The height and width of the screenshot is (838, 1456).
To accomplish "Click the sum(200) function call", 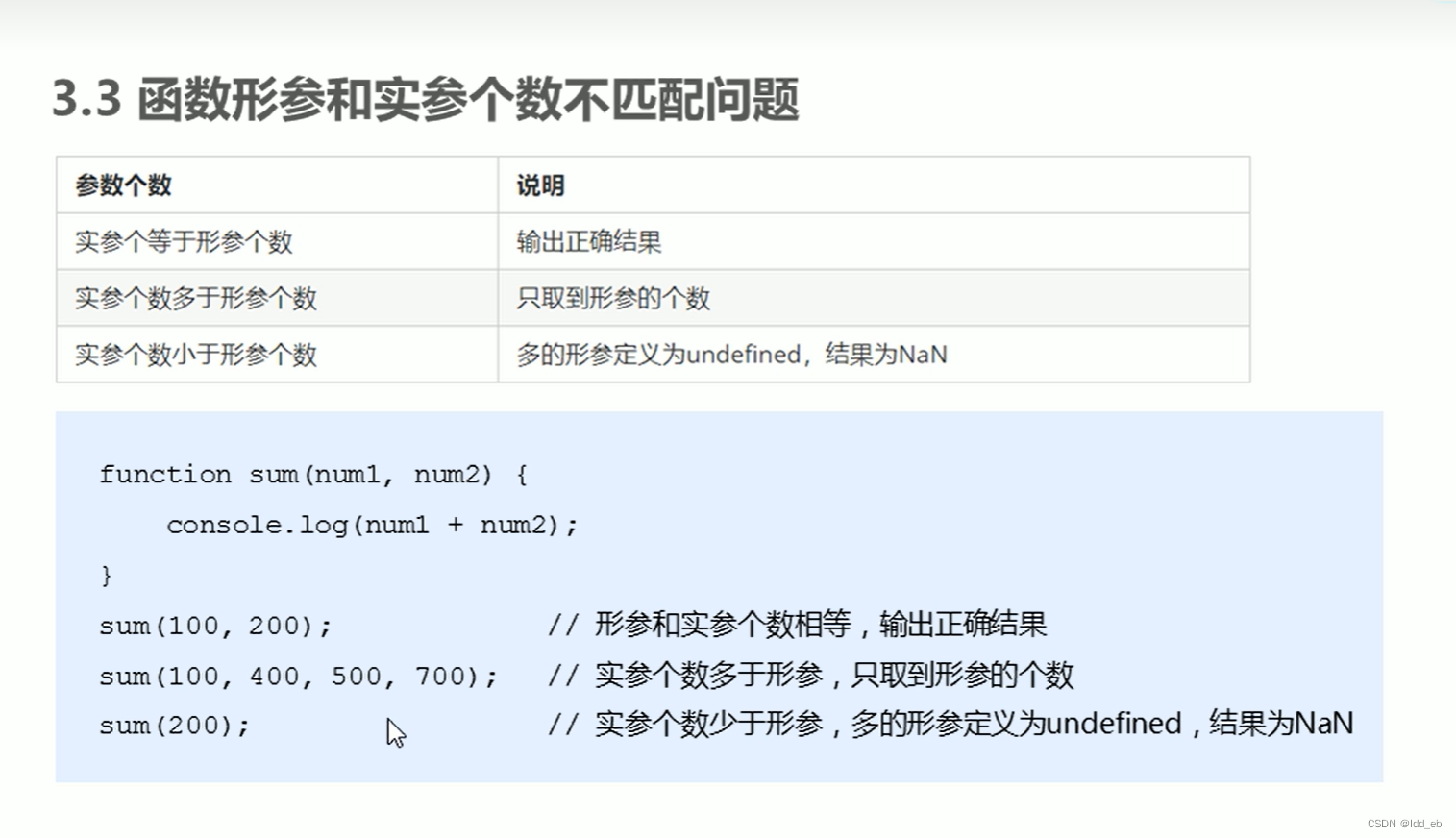I will pos(173,726).
